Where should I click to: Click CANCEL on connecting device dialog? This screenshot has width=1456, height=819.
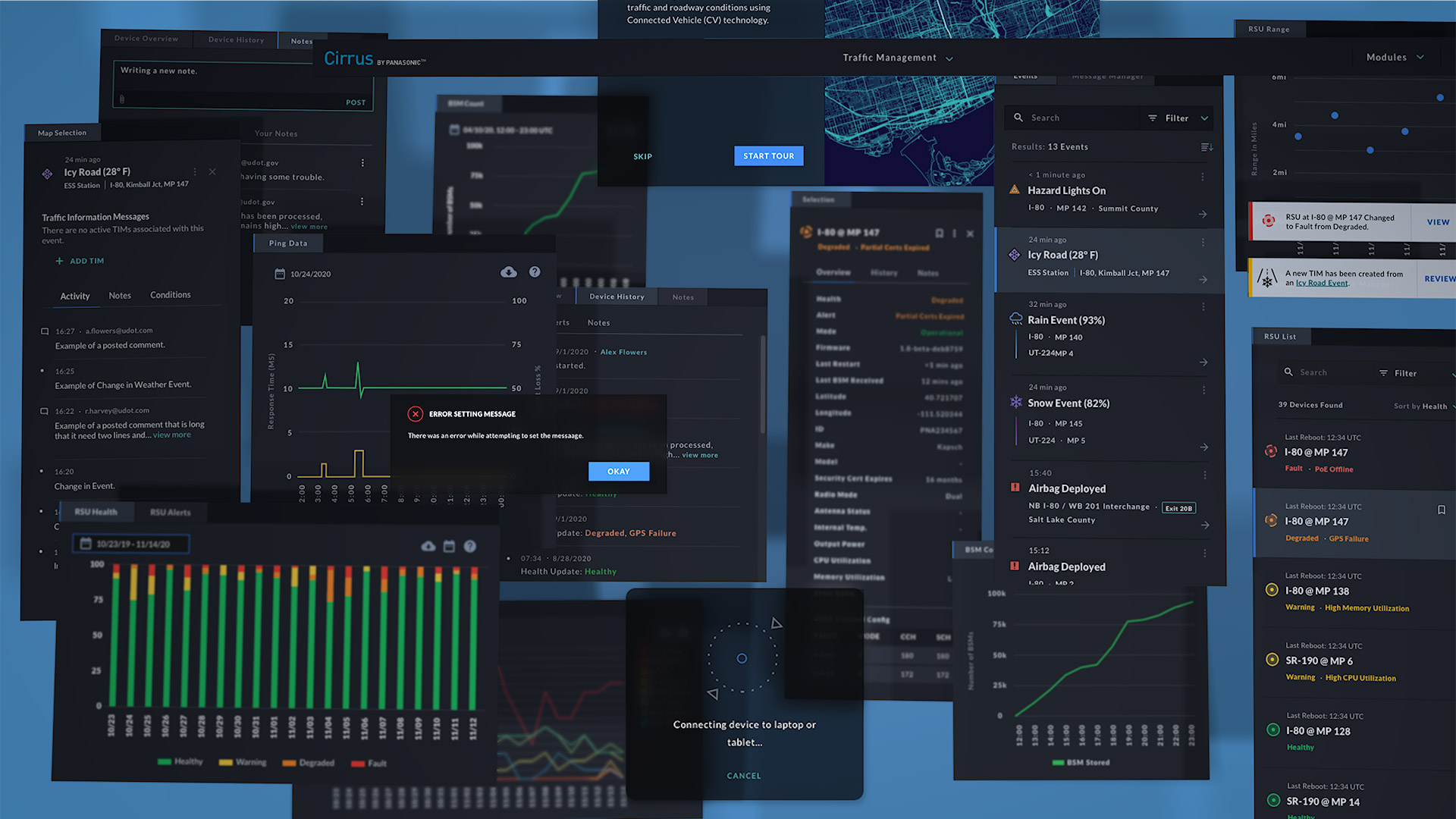[744, 776]
